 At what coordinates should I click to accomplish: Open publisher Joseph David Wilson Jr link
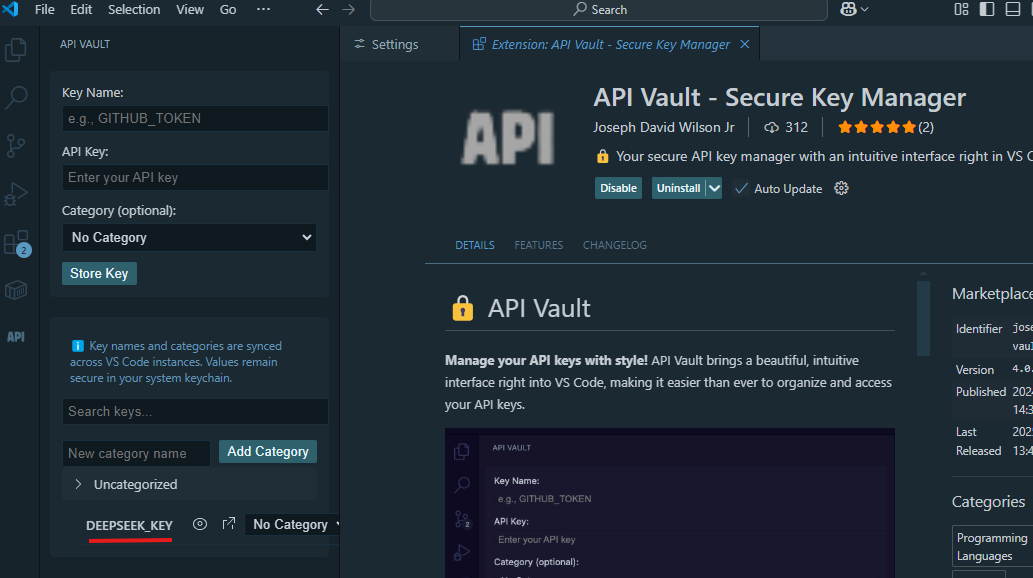tap(663, 127)
